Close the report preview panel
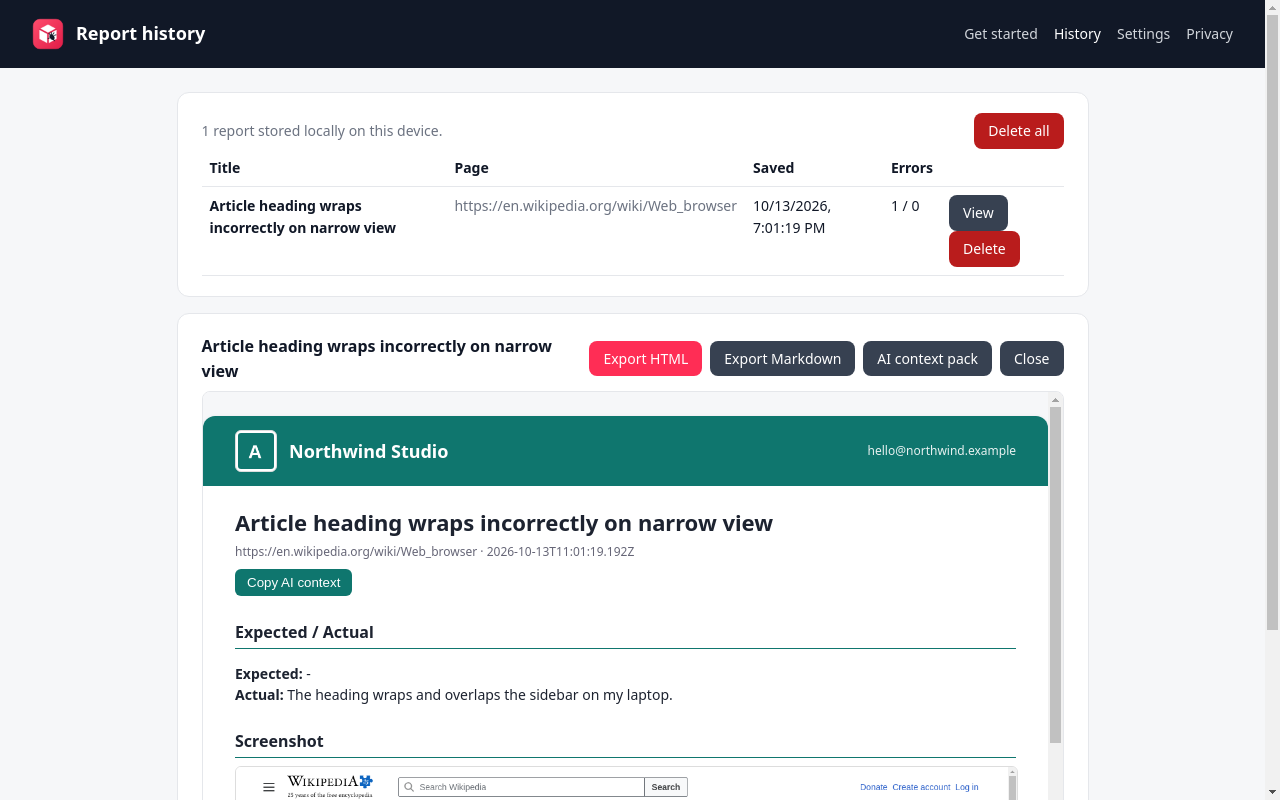 click(1032, 359)
